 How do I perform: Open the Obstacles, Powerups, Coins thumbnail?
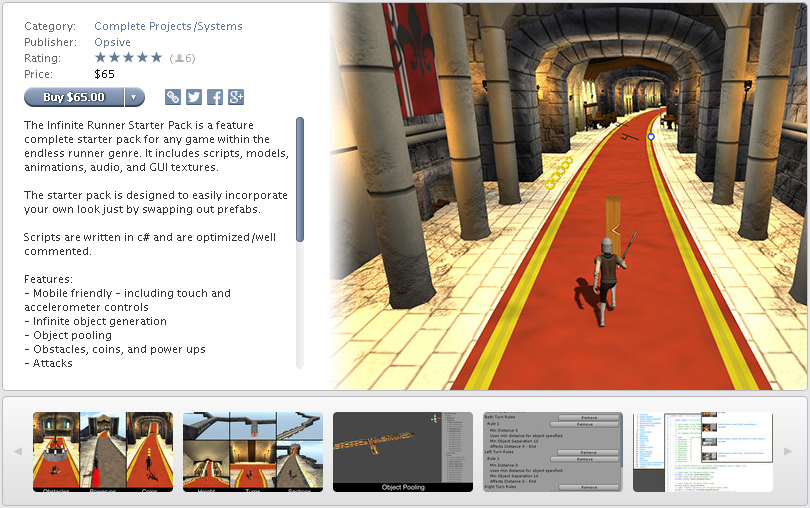tap(103, 452)
